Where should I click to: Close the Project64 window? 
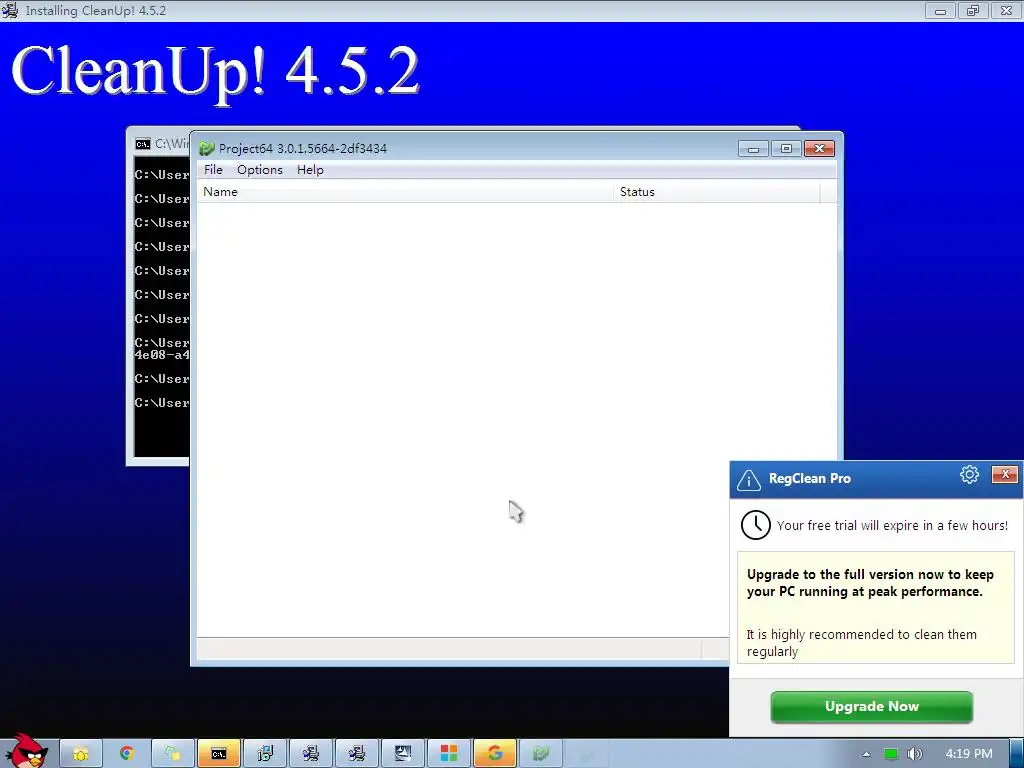click(x=820, y=149)
